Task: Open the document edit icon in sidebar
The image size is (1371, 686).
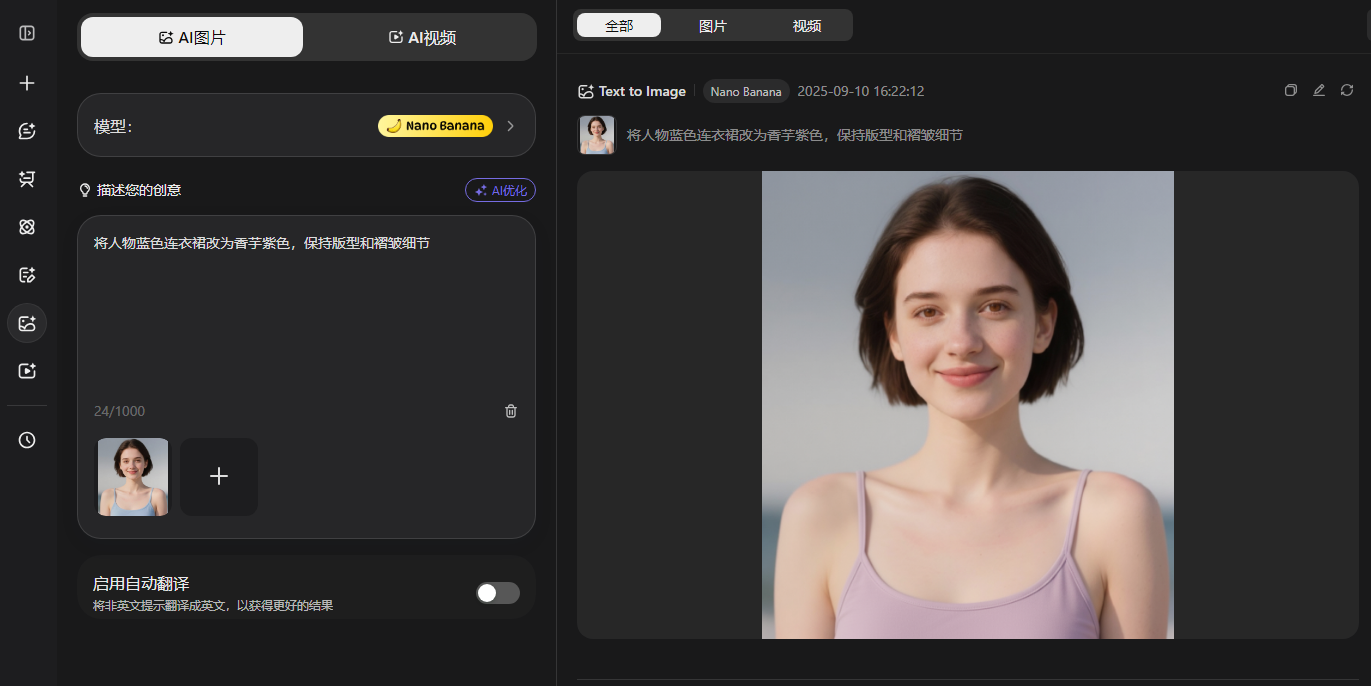Action: click(27, 275)
